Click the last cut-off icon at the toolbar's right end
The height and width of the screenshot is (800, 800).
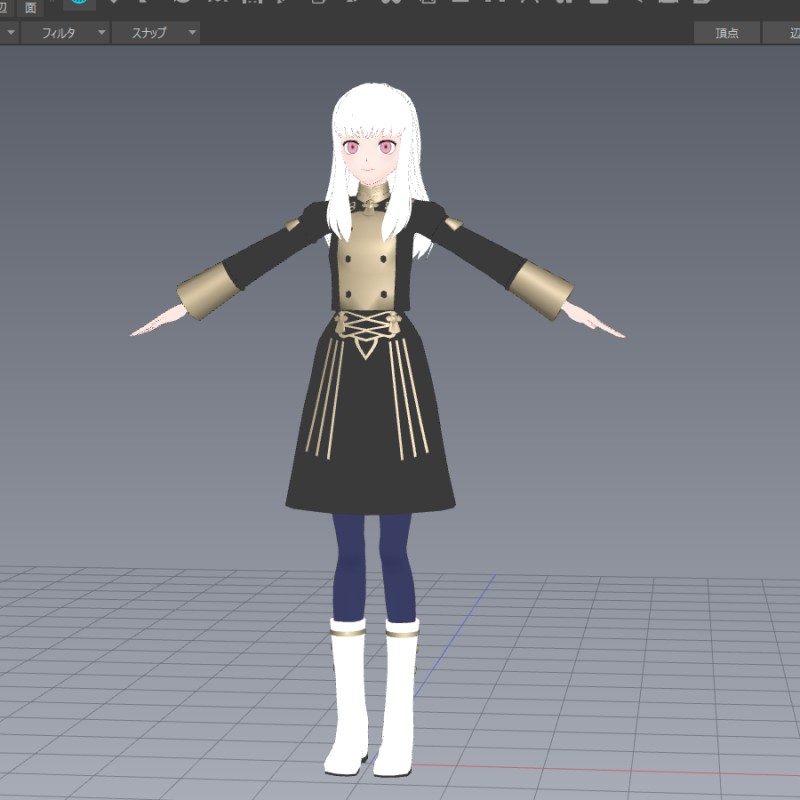coord(701,3)
